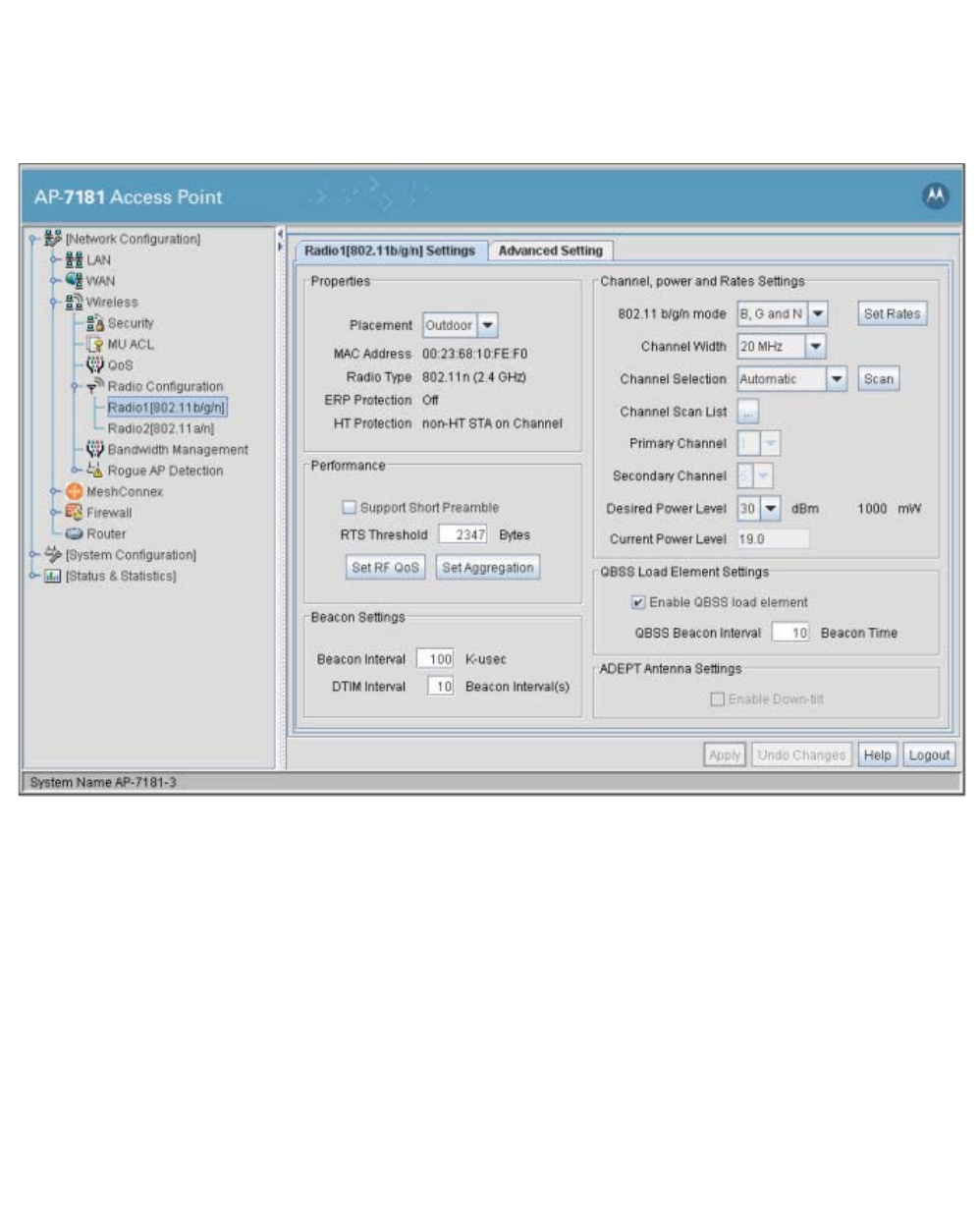Click the QoS icon in tree
The image size is (980, 1225).
point(95,364)
